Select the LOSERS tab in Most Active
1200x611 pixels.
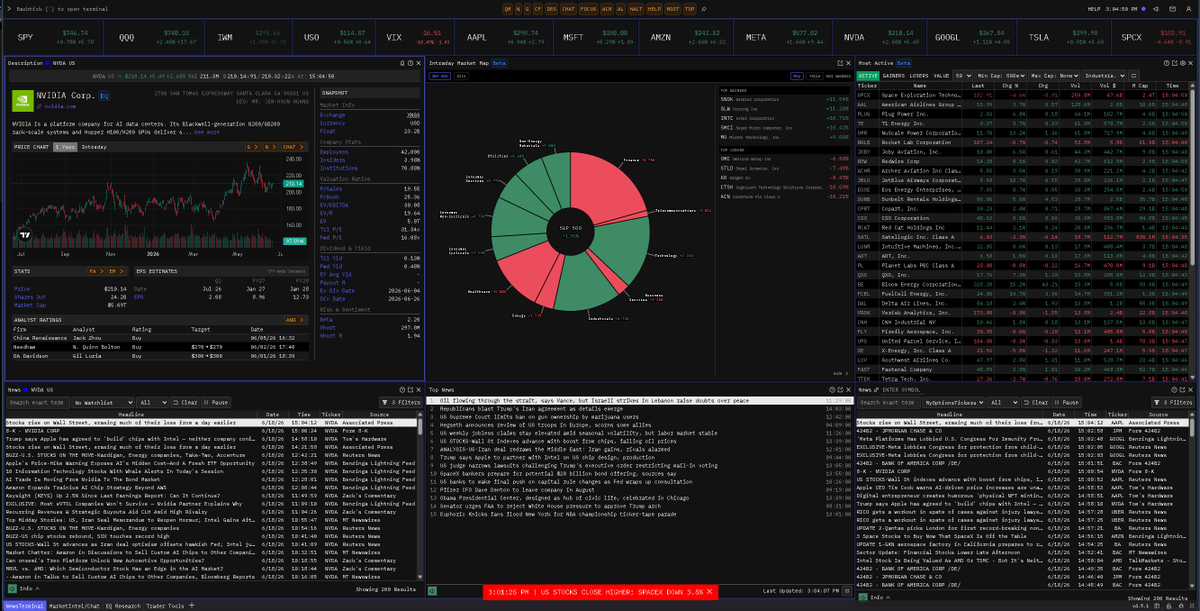919,76
